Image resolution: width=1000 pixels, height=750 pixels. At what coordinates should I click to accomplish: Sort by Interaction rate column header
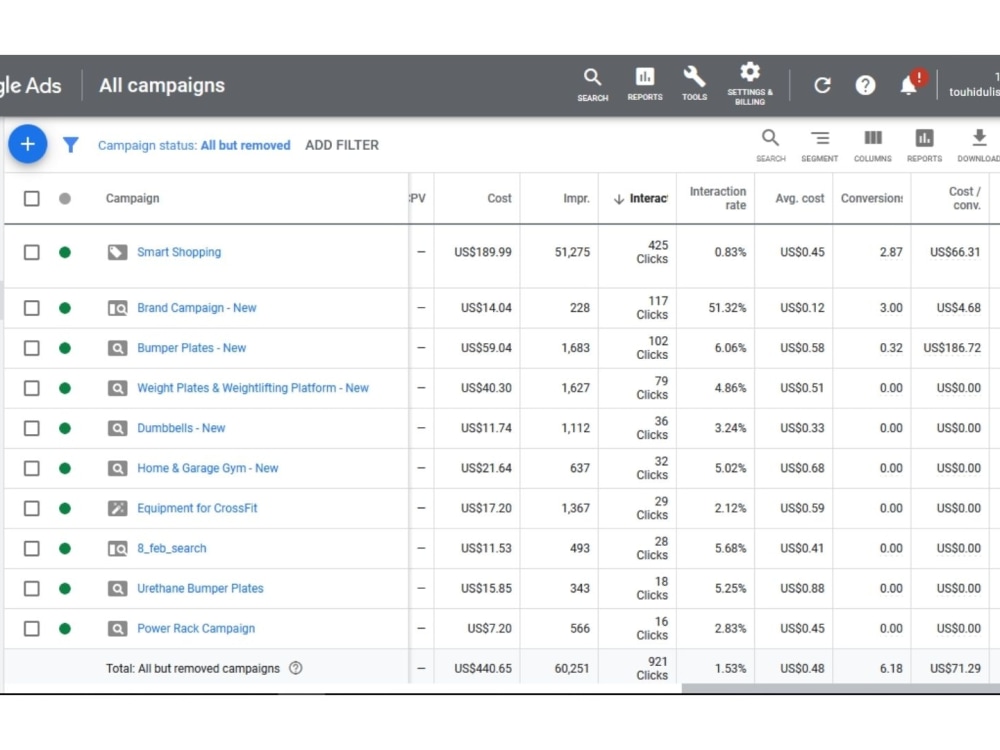coord(717,198)
